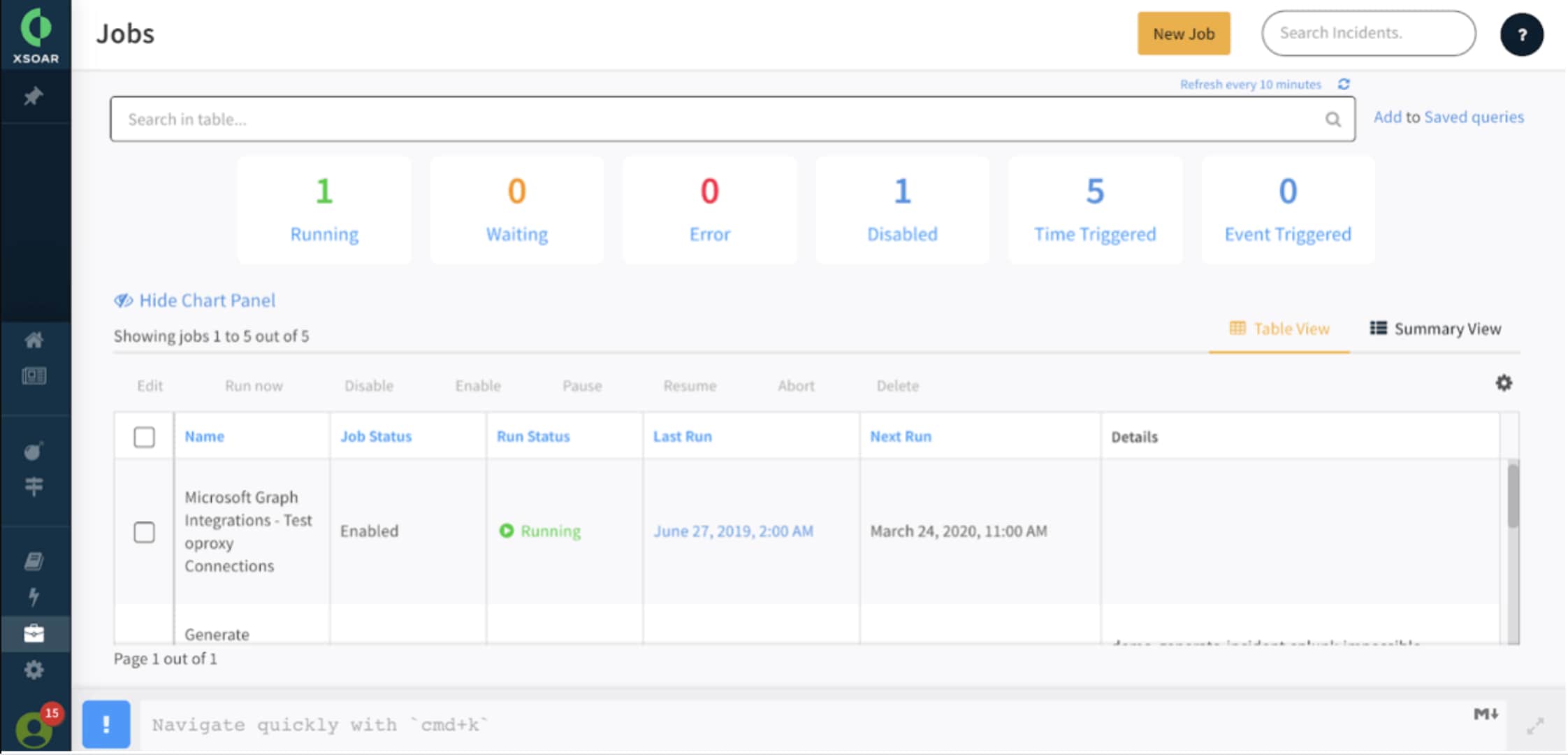Open the Settings gear icon in the sidebar
The height and width of the screenshot is (755, 1568).
(34, 670)
